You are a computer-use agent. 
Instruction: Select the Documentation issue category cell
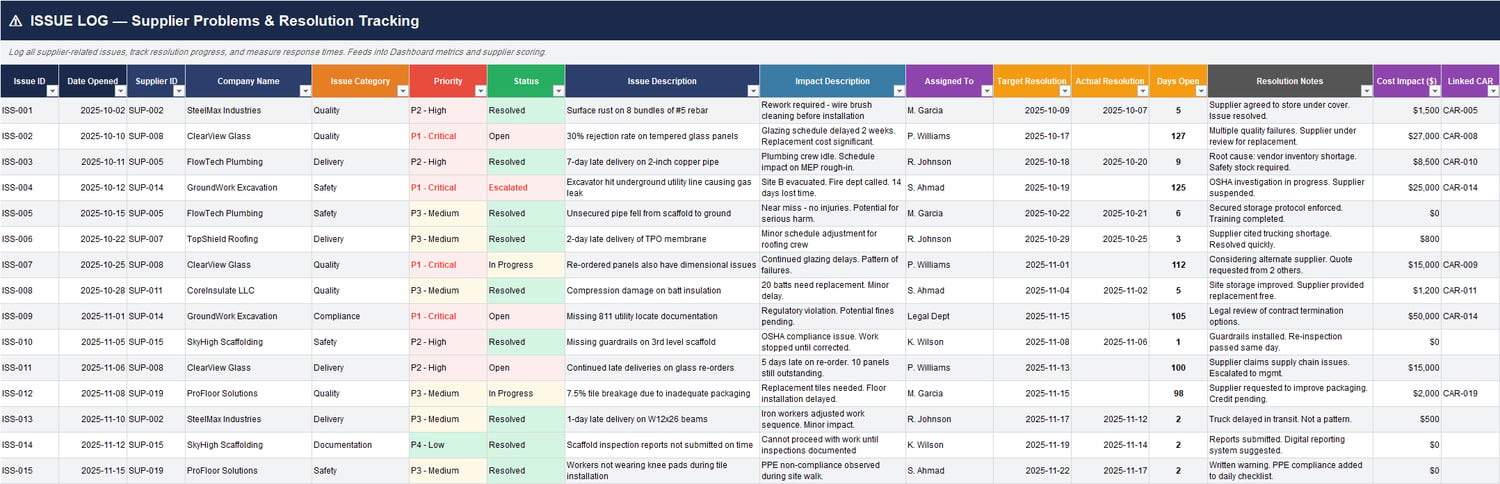(360, 445)
